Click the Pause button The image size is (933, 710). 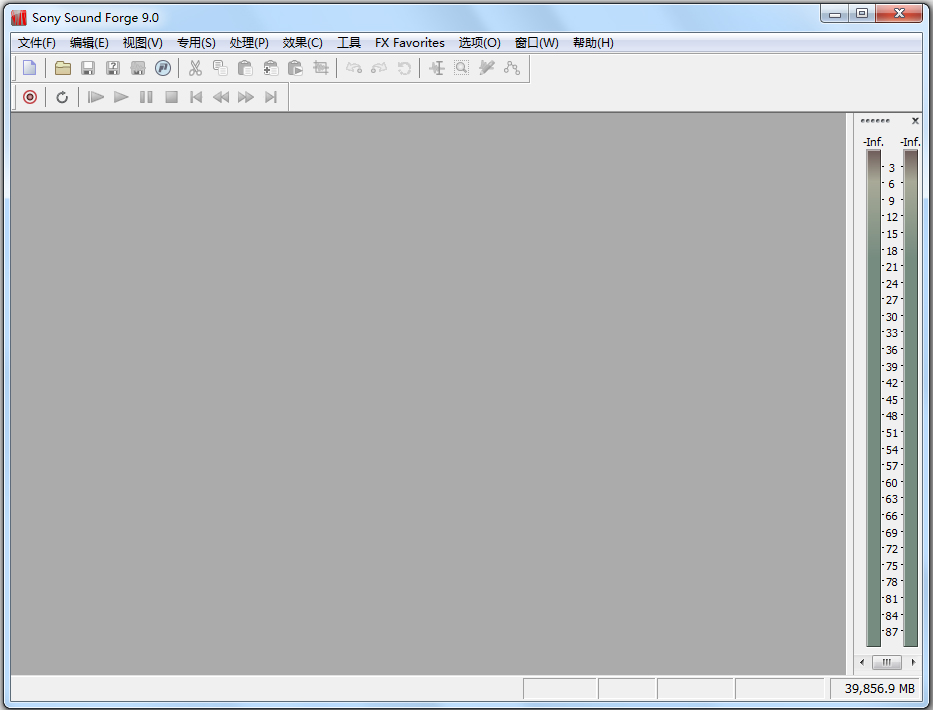point(146,97)
